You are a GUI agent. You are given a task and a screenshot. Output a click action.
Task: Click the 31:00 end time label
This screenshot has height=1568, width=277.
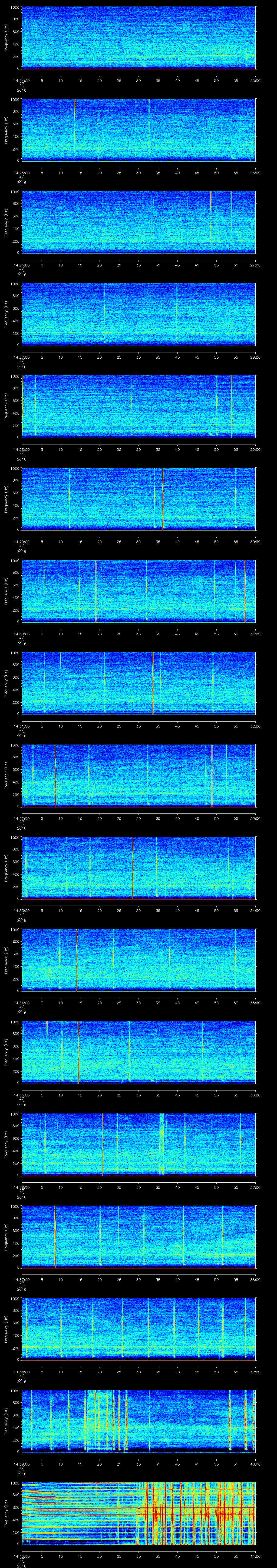pos(255,634)
